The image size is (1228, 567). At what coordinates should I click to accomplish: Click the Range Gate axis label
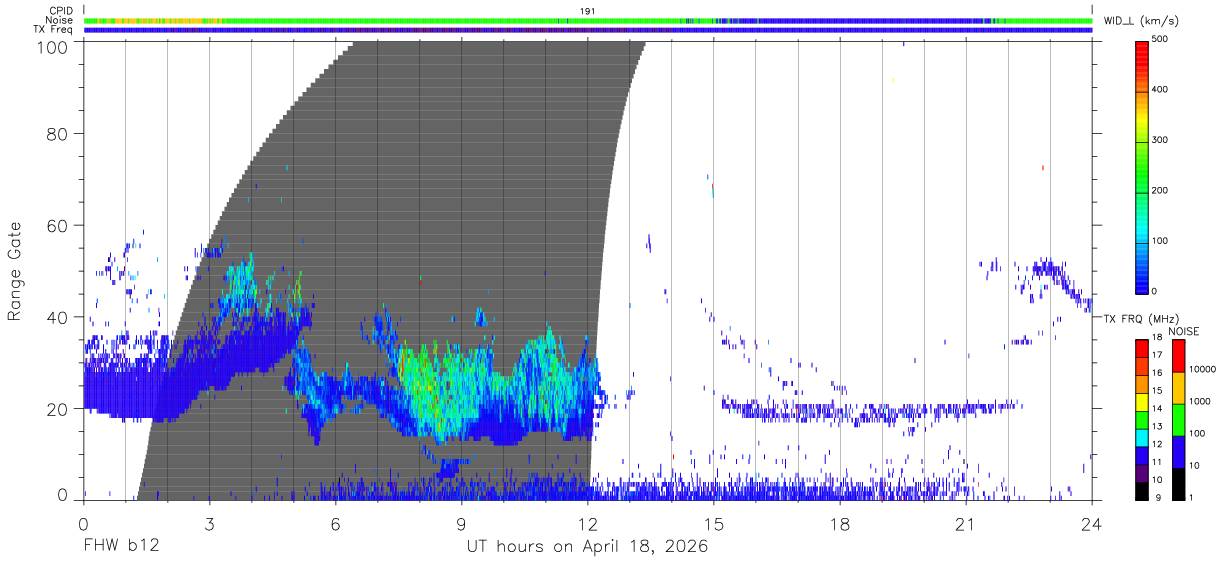[16, 271]
